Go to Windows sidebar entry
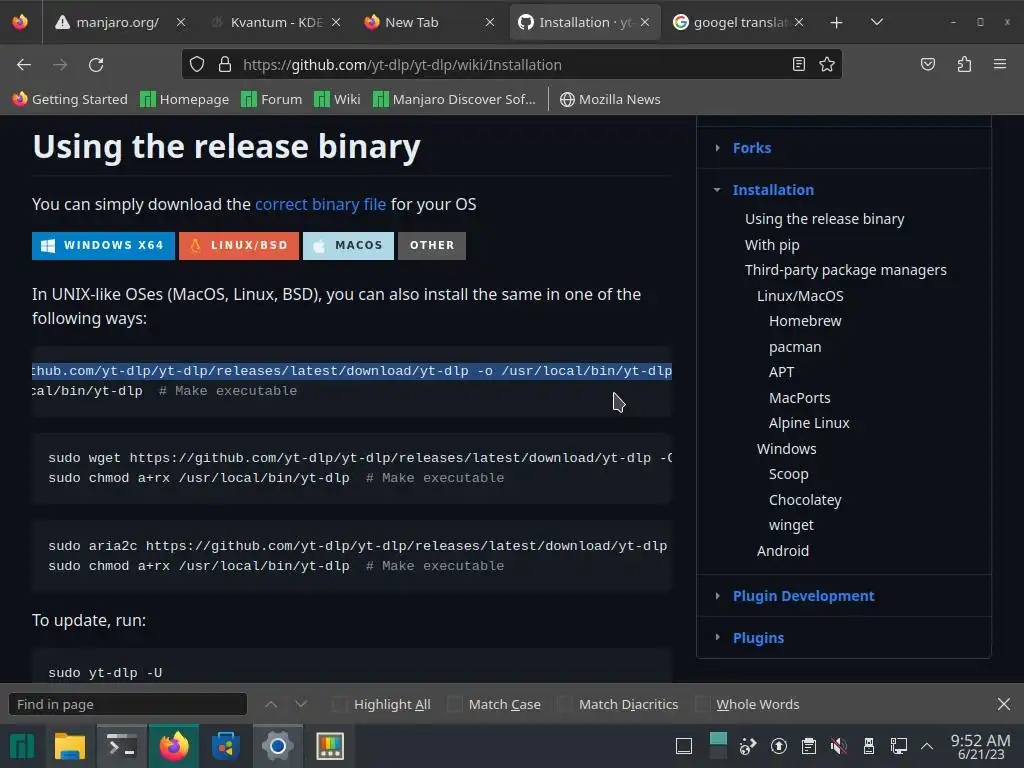The width and height of the screenshot is (1024, 768). [x=786, y=449]
